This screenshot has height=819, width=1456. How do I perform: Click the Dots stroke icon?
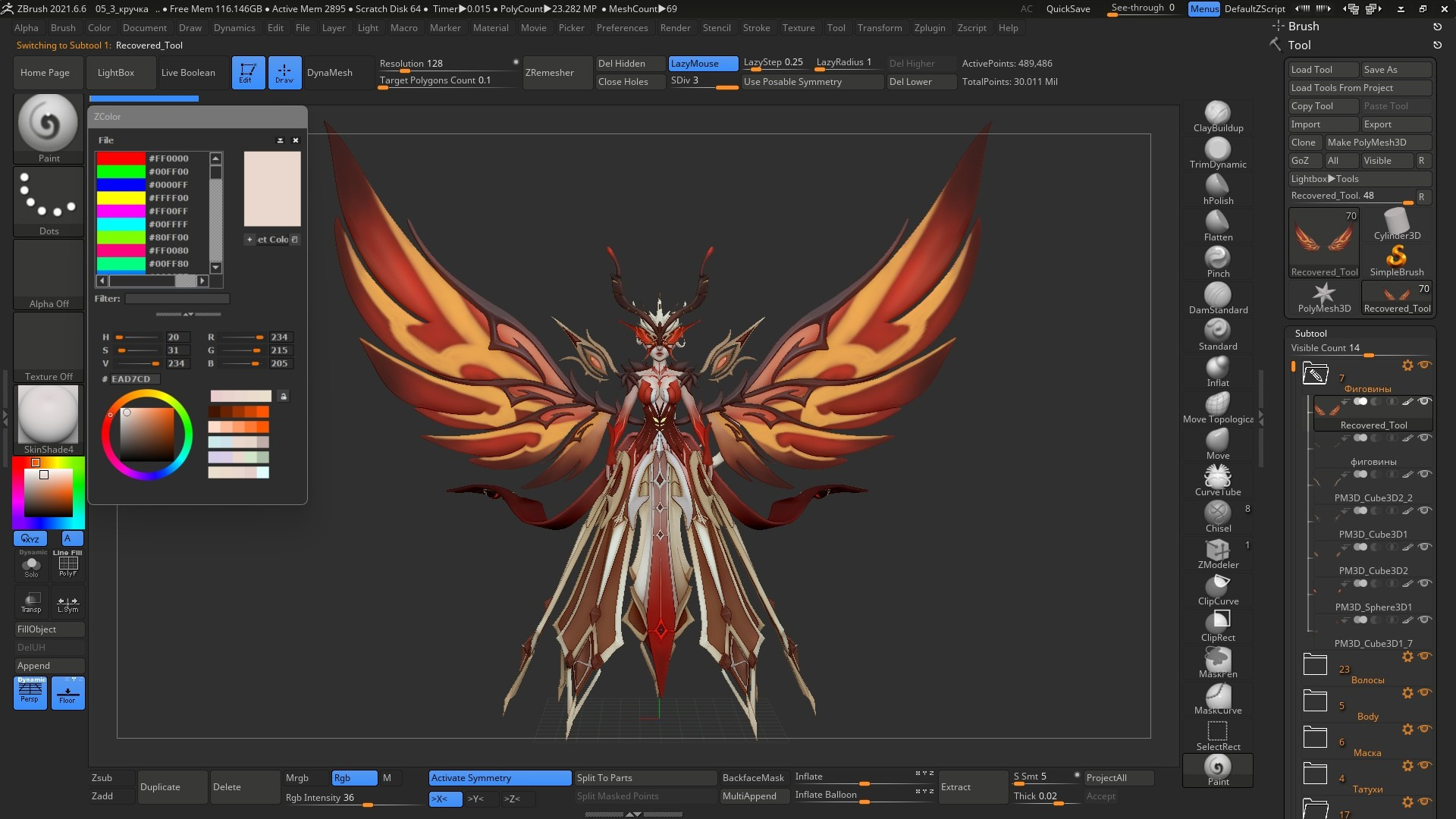(48, 196)
